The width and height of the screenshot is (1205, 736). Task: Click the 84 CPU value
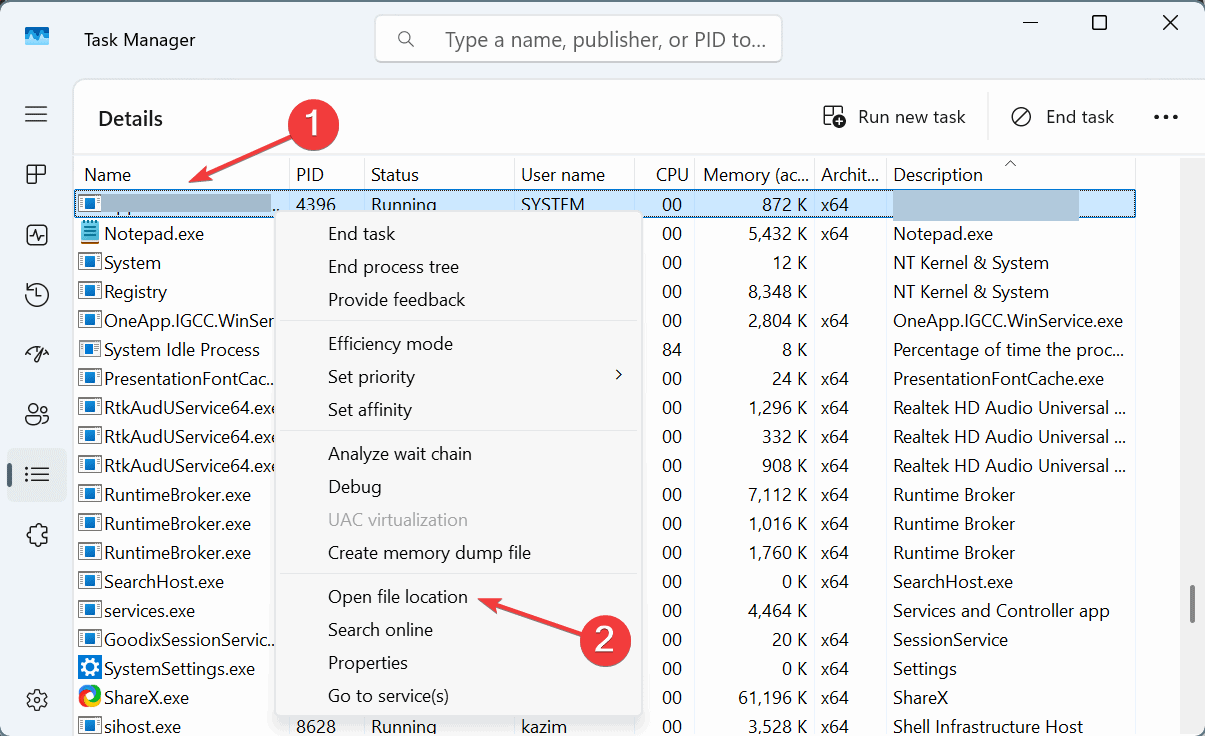point(672,349)
